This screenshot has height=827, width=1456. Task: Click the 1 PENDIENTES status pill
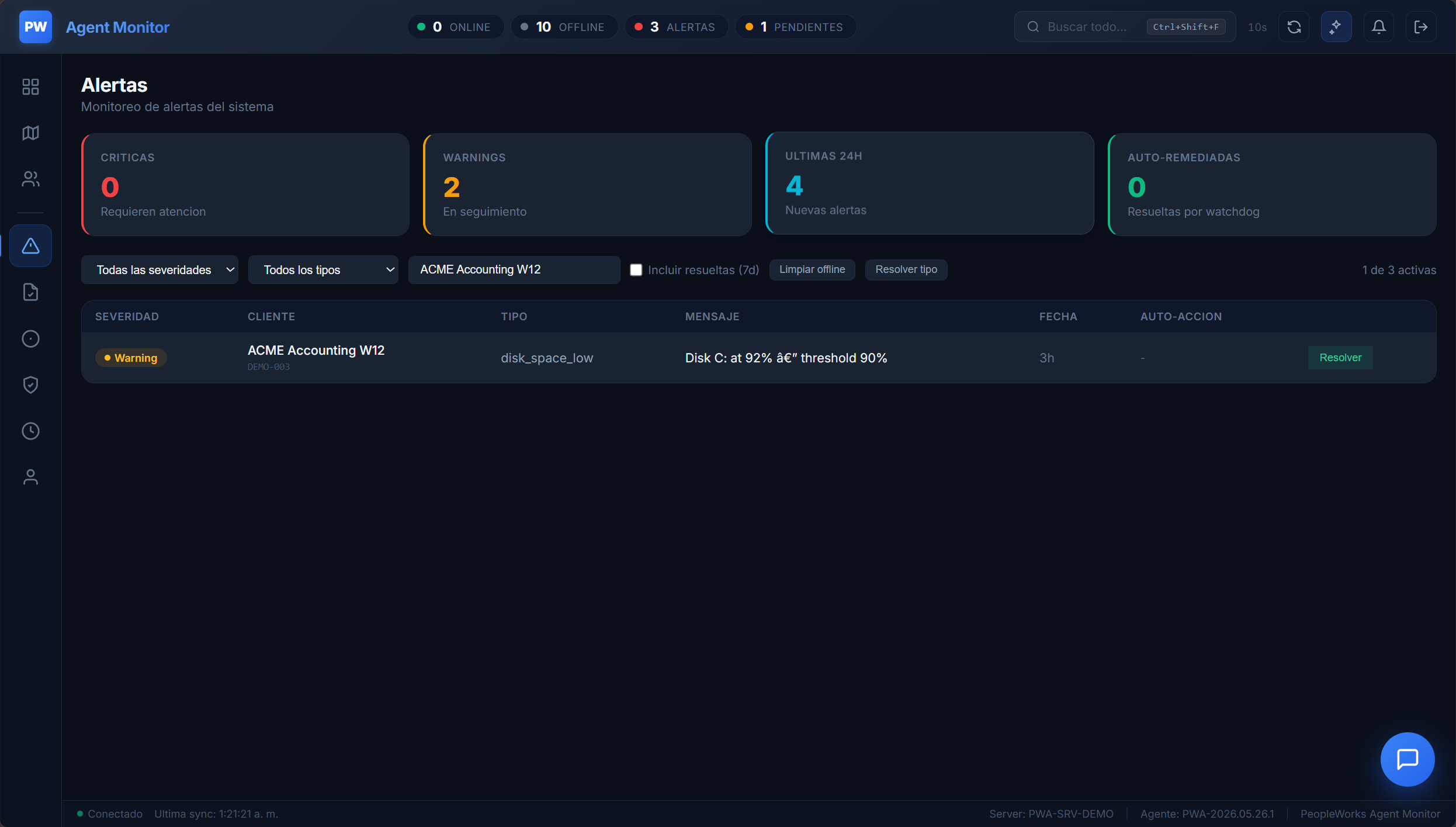click(795, 27)
